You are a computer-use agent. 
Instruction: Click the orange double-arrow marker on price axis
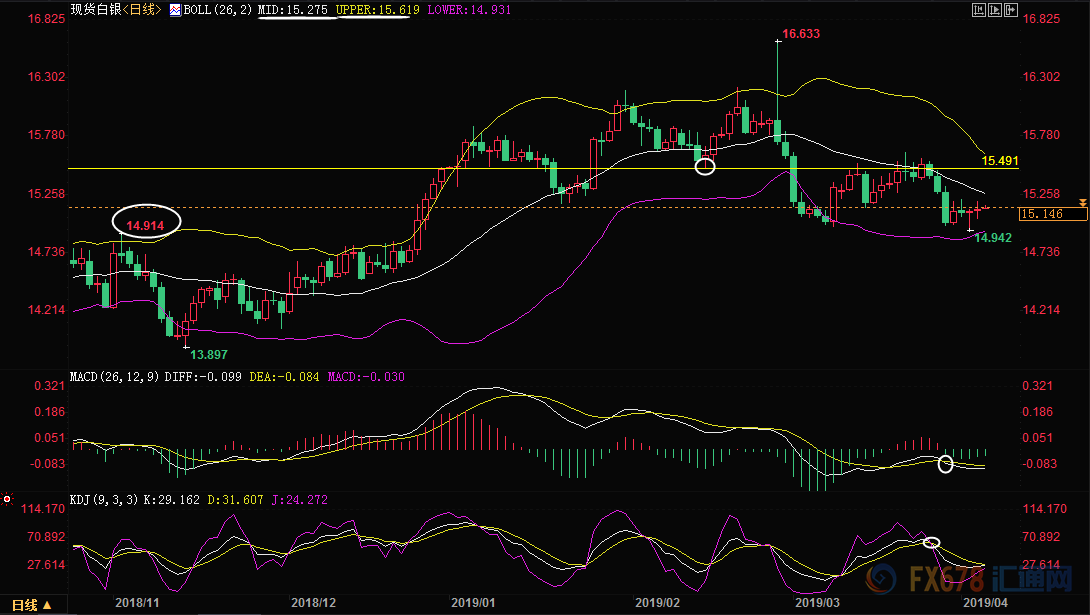pos(1083,204)
